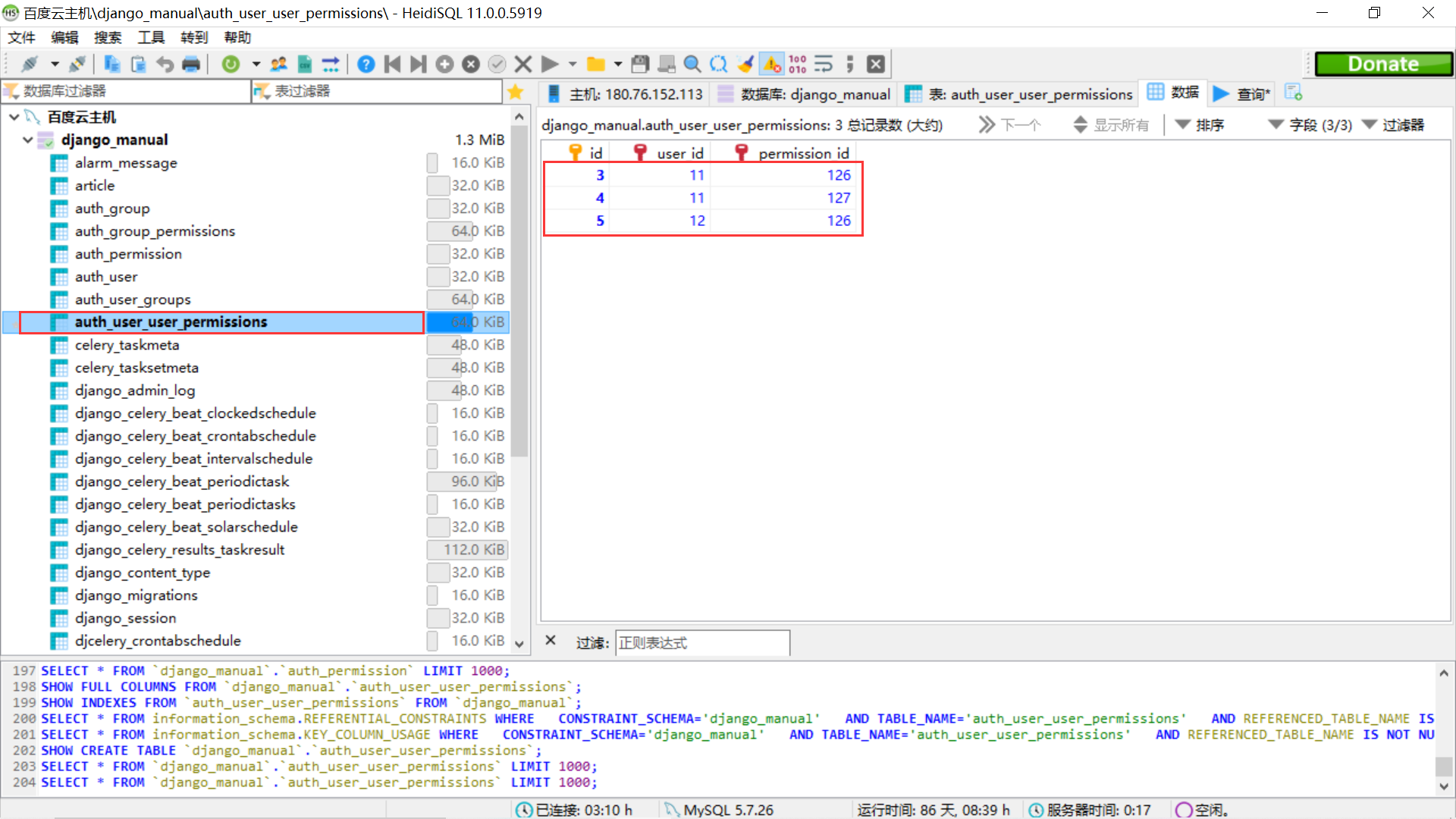The image size is (1456, 819).
Task: Click the cancel editing X icon
Action: 523,64
